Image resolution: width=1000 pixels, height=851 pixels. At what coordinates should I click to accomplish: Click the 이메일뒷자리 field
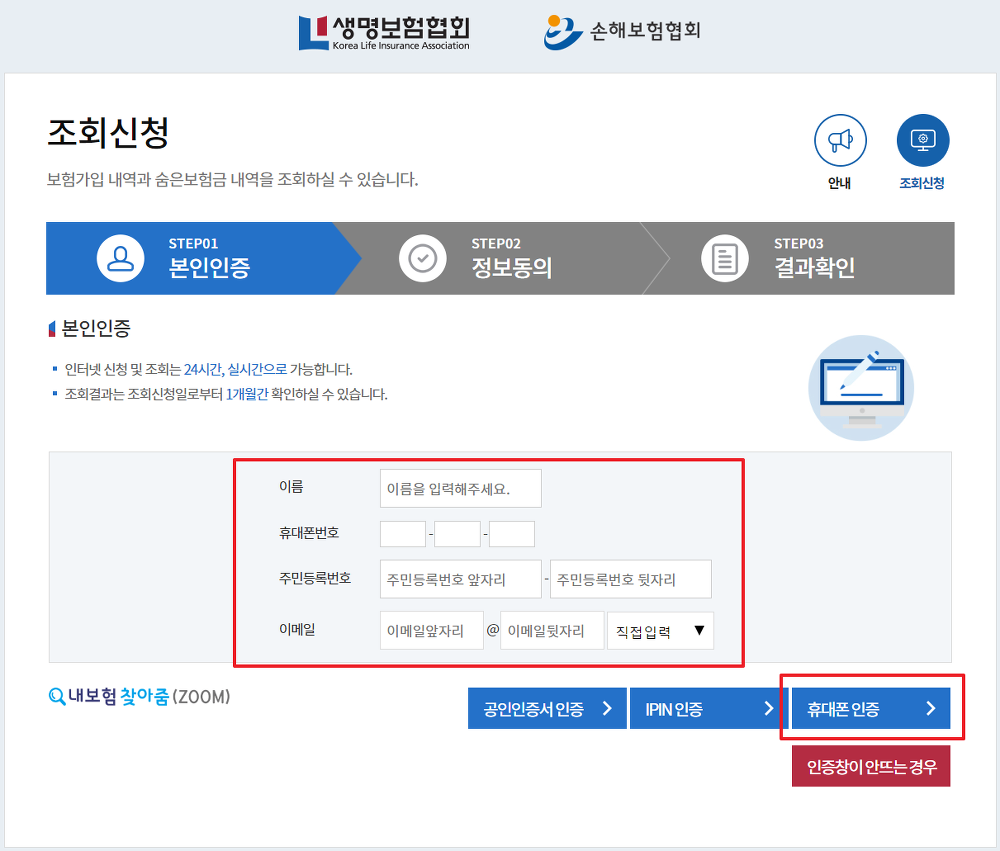coord(552,631)
